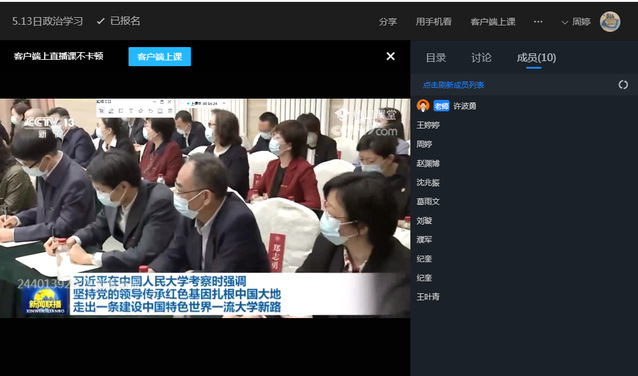Open the three-dots more options menu
This screenshot has width=638, height=376.
pyautogui.click(x=538, y=22)
